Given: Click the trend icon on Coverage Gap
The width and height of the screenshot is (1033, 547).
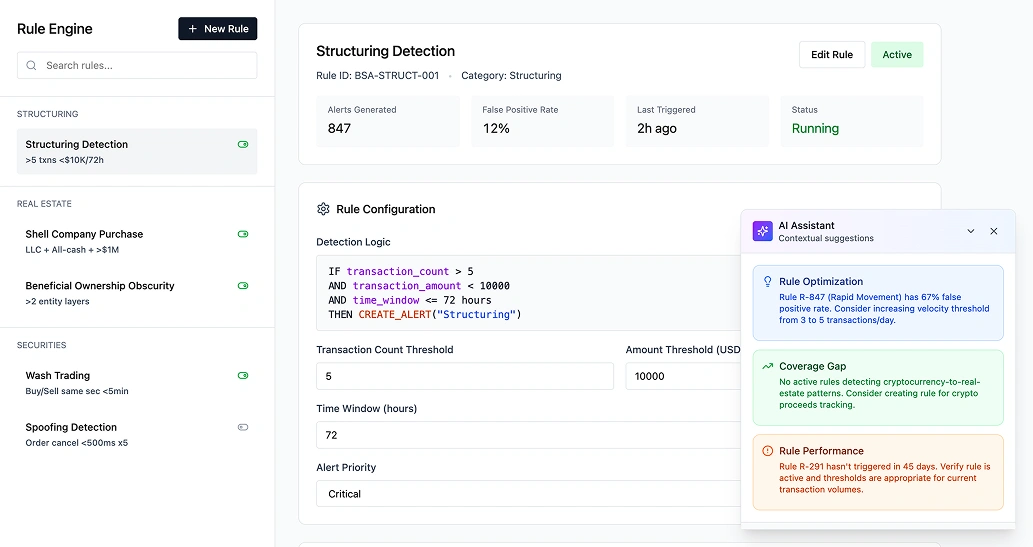Looking at the screenshot, I should (x=767, y=366).
